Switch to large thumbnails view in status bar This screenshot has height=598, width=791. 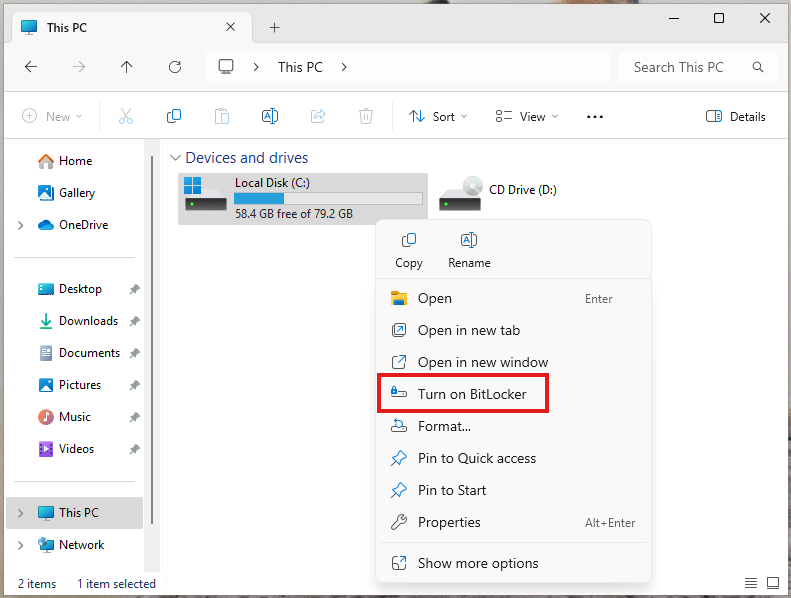click(x=772, y=583)
